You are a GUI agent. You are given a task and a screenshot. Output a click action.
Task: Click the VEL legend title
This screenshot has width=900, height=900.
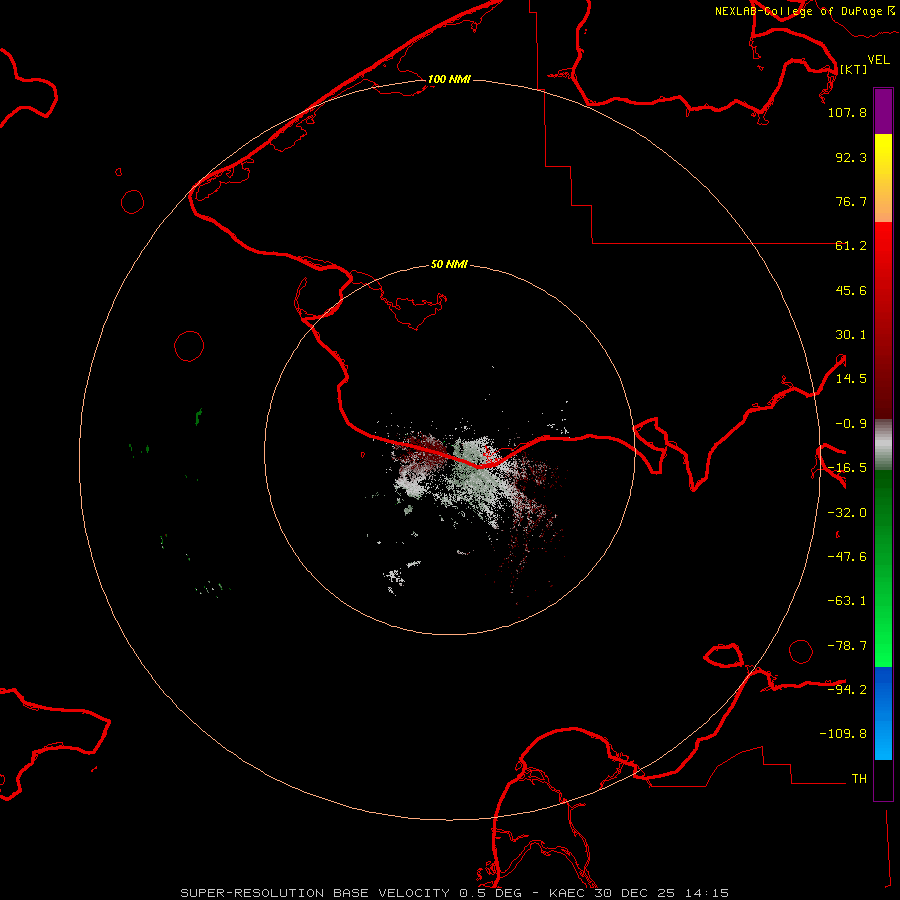click(878, 60)
